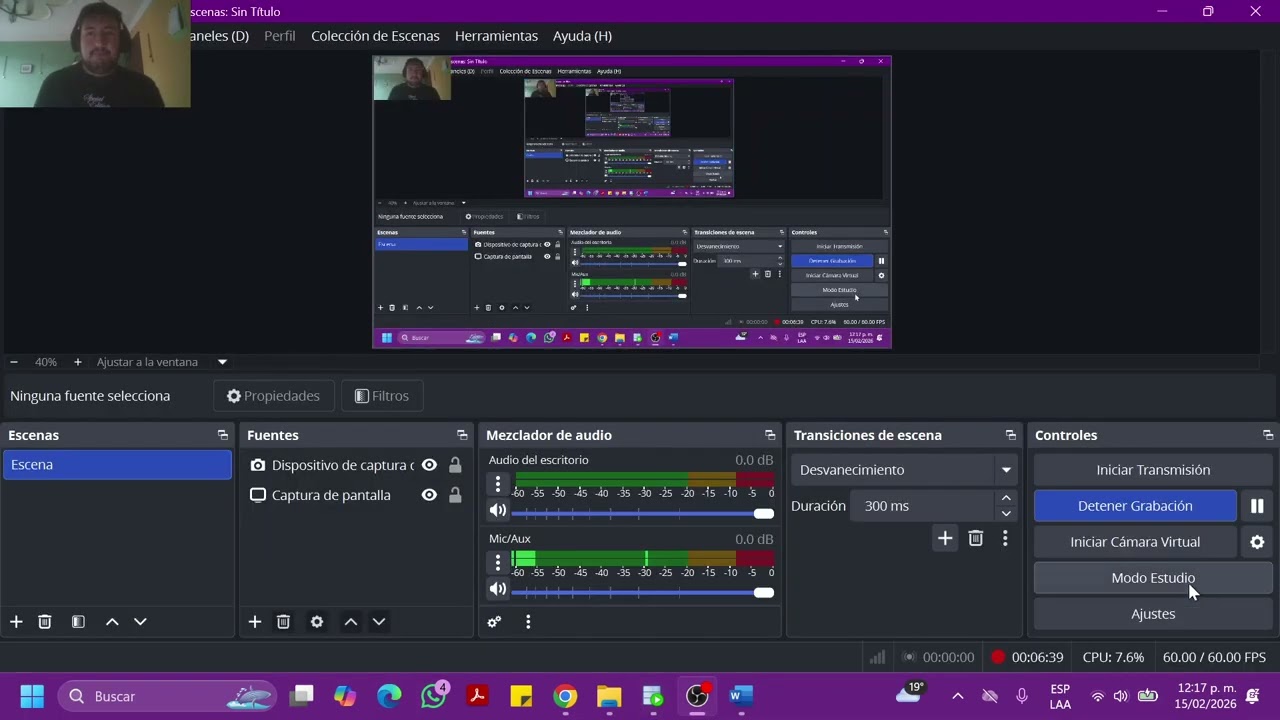Open virtual camera settings gear
The image size is (1280, 720).
click(1257, 542)
